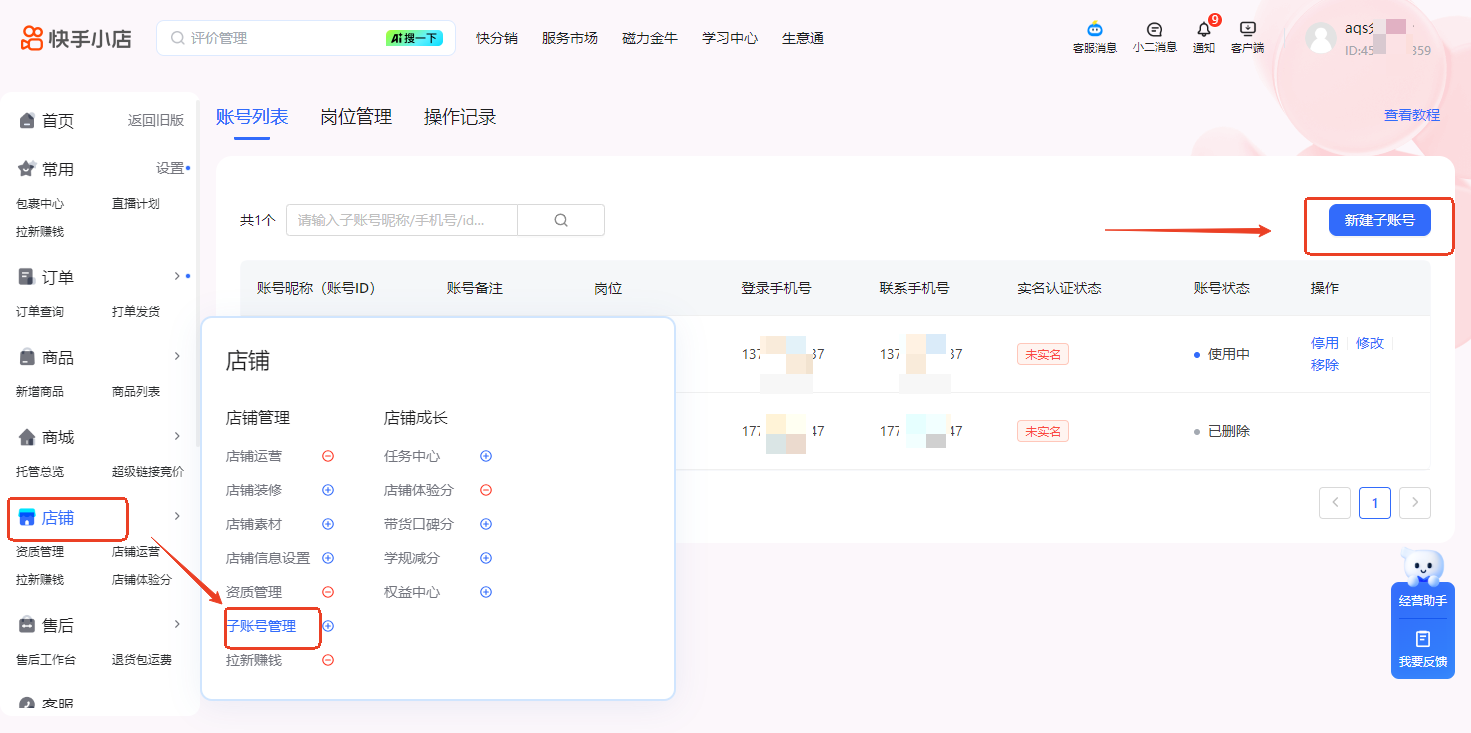Switch to the 账号列表 tab
Viewport: 1471px width, 733px height.
pos(252,117)
